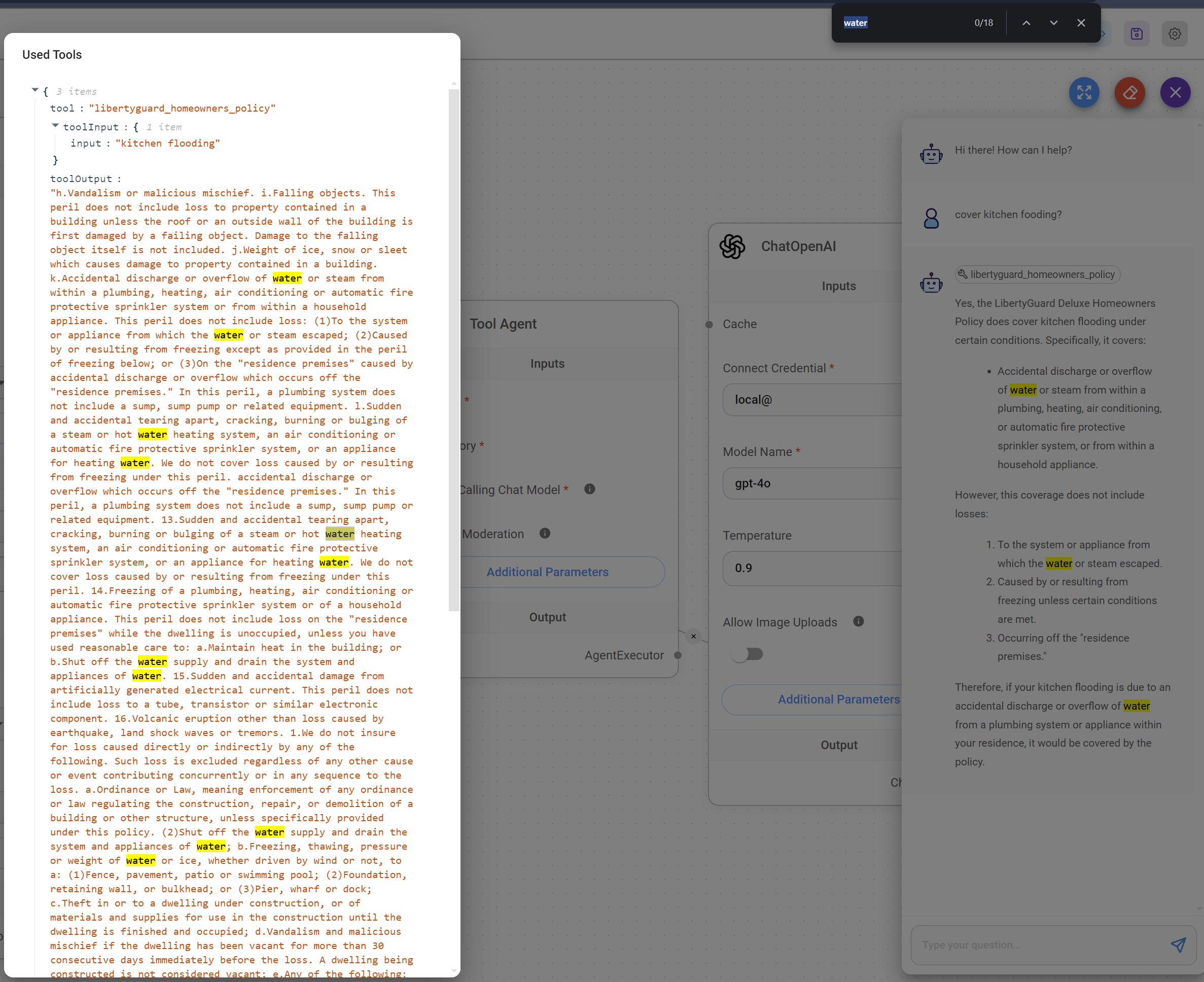Image resolution: width=1204 pixels, height=982 pixels.
Task: Expand the chat window to fullscreen
Action: (1083, 92)
